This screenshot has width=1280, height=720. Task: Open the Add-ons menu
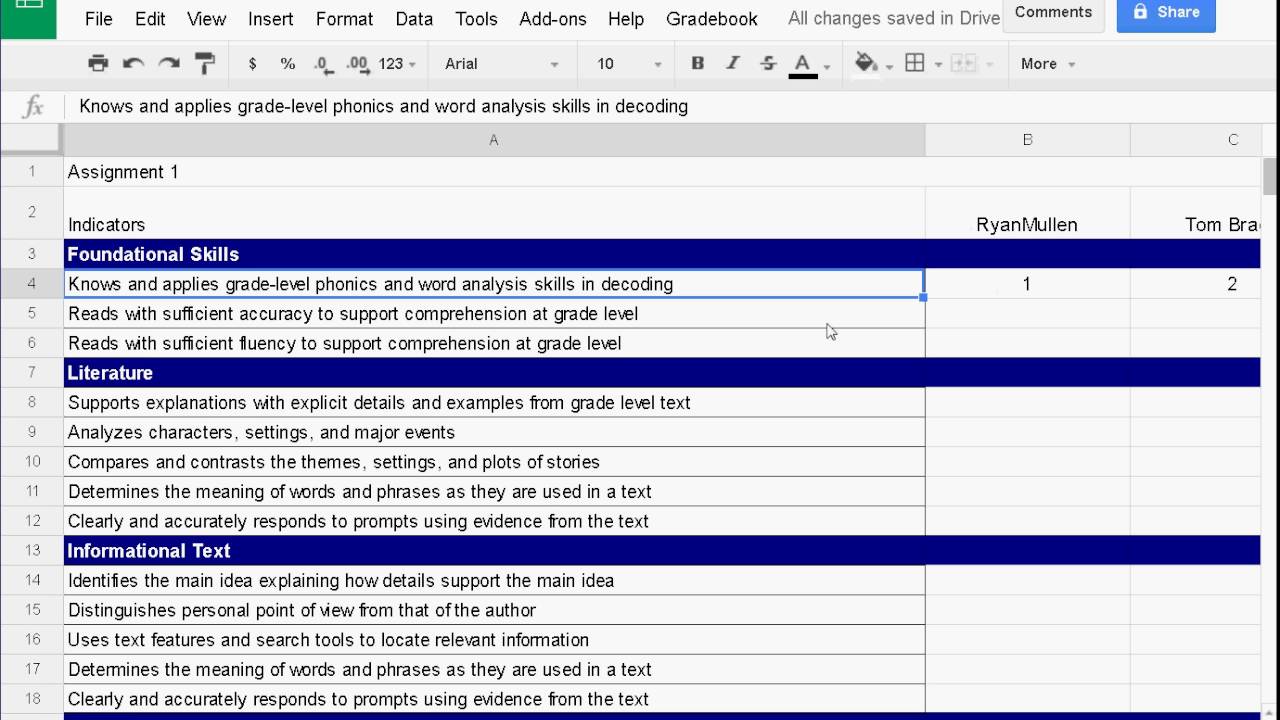(x=553, y=19)
